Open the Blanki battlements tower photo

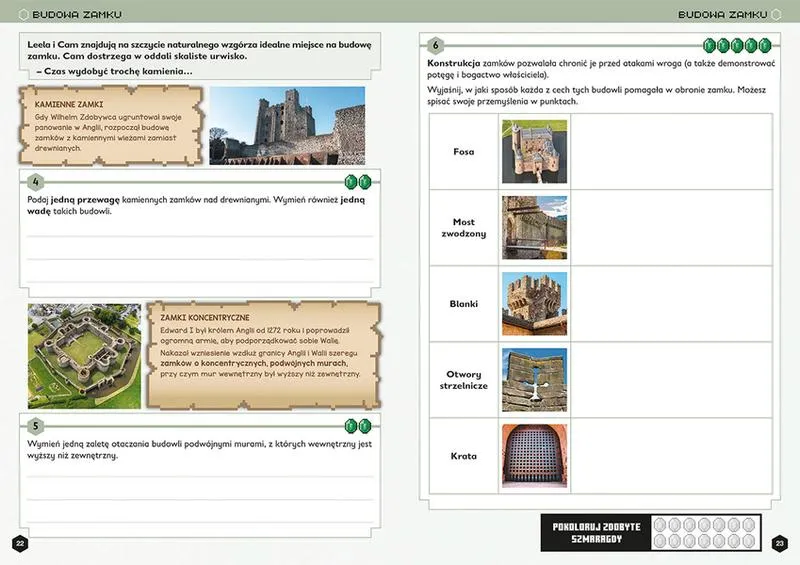[534, 304]
